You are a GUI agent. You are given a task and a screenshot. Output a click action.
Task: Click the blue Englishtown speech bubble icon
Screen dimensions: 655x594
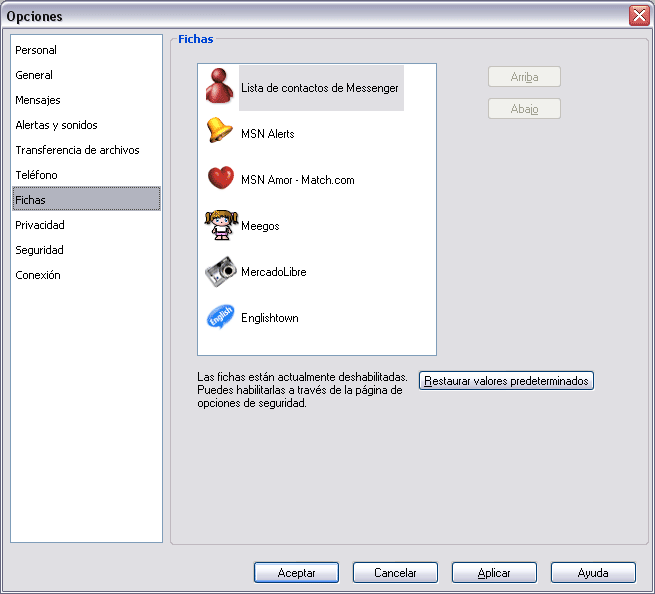click(x=220, y=317)
